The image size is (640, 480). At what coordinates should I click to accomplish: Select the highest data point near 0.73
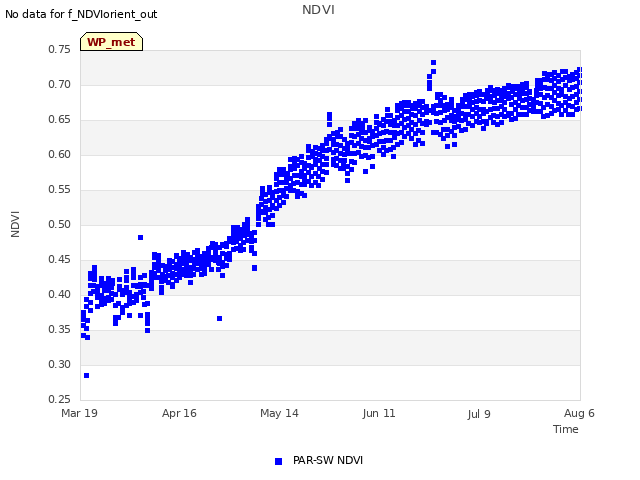click(x=433, y=62)
